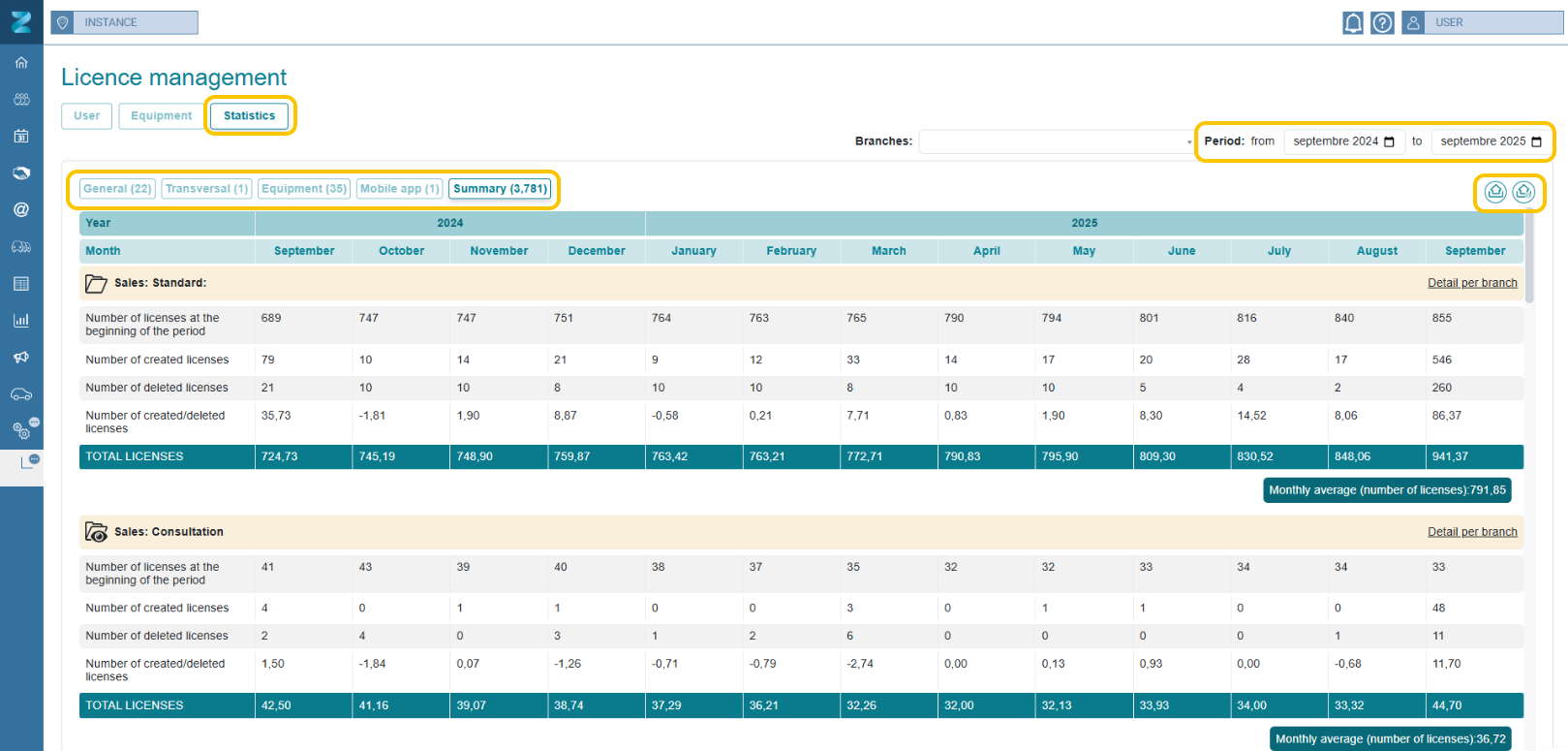Open the single car sidebar icon
The width and height of the screenshot is (1568, 751).
pyautogui.click(x=21, y=394)
